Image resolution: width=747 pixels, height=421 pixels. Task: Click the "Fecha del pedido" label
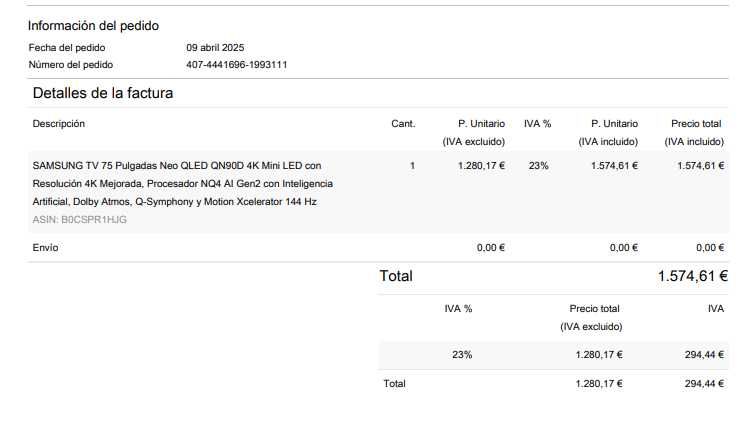coord(67,47)
